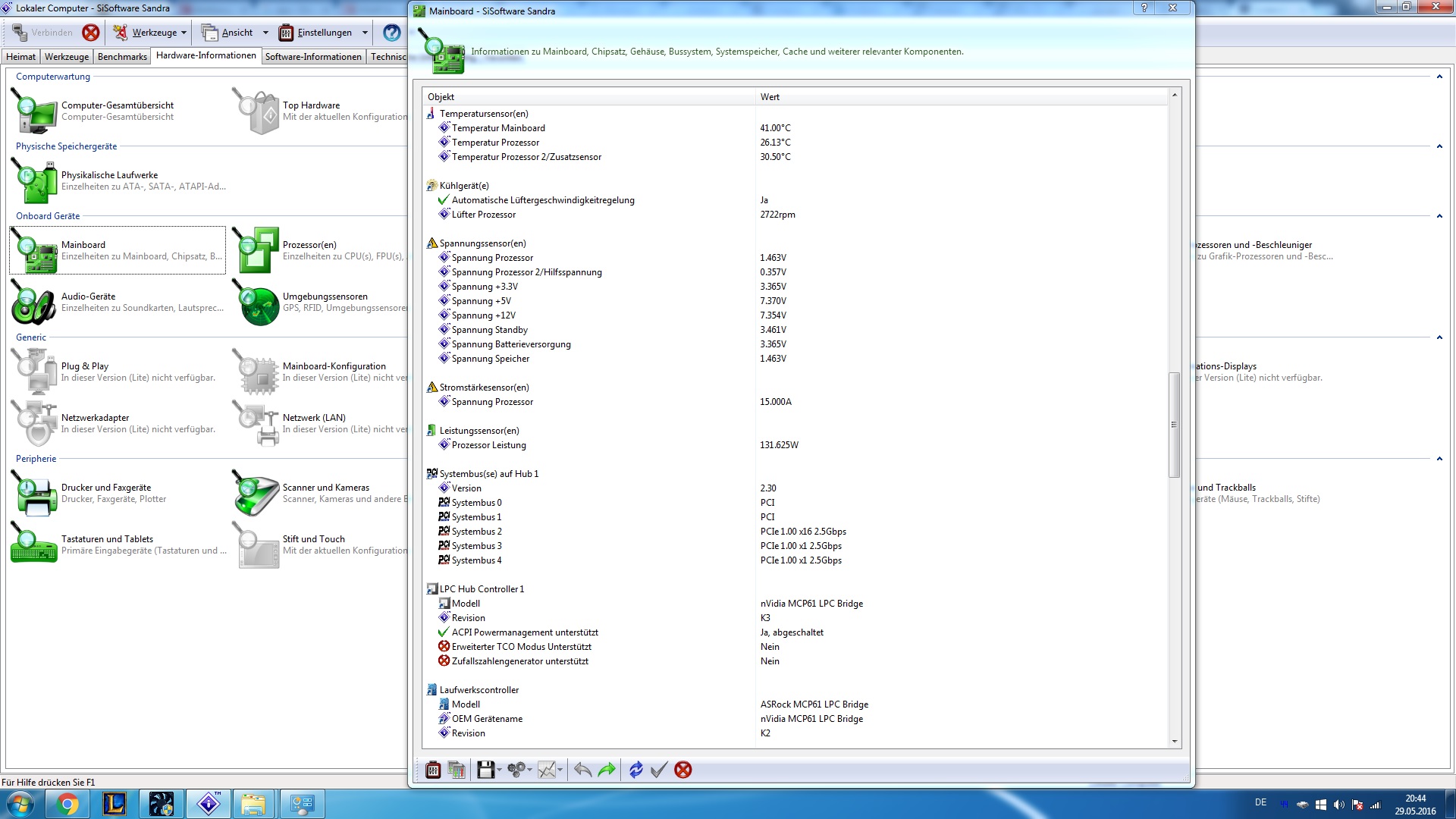Click the options icon at left of bottom toolbar

point(433,770)
